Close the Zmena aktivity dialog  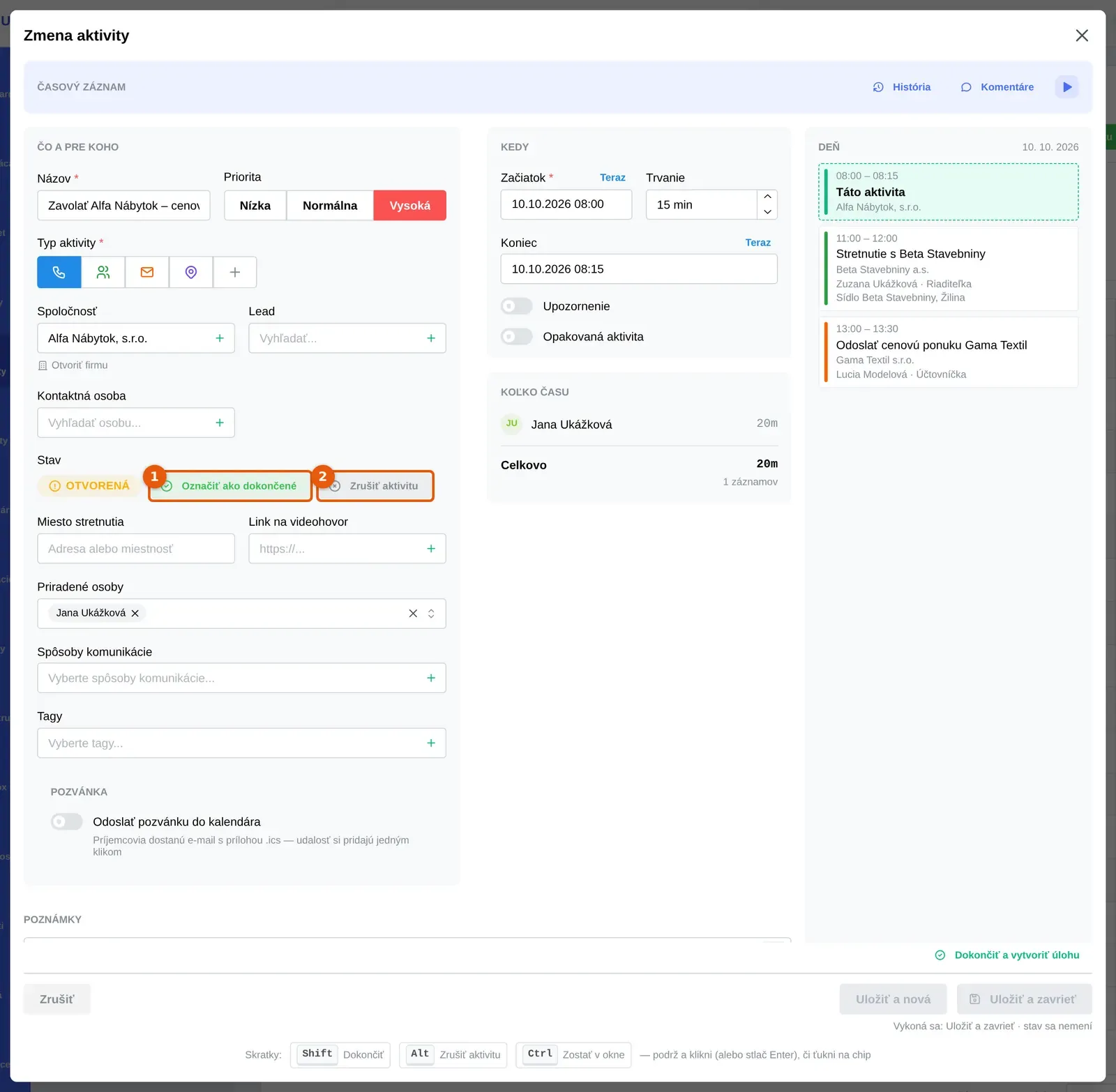click(x=1082, y=36)
